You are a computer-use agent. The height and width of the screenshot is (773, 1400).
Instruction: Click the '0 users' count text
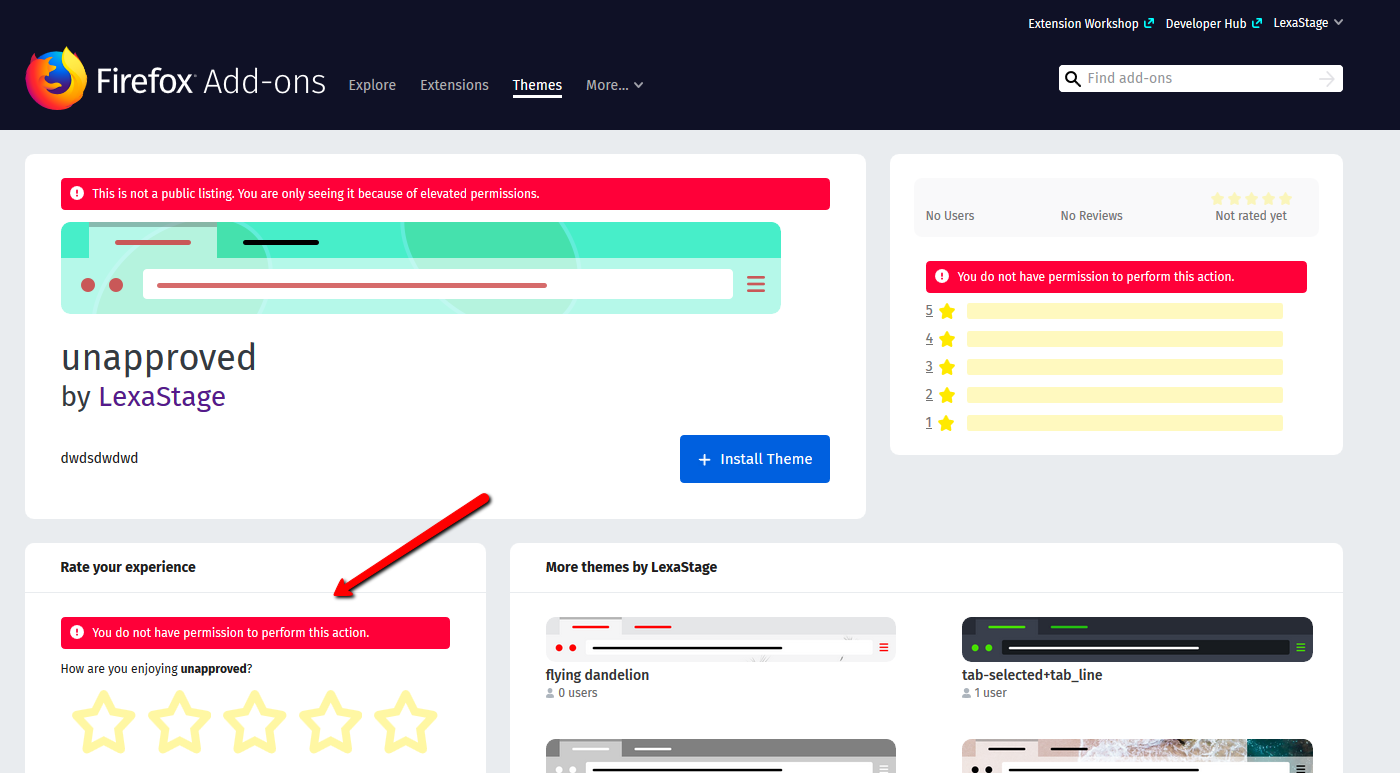click(x=578, y=693)
